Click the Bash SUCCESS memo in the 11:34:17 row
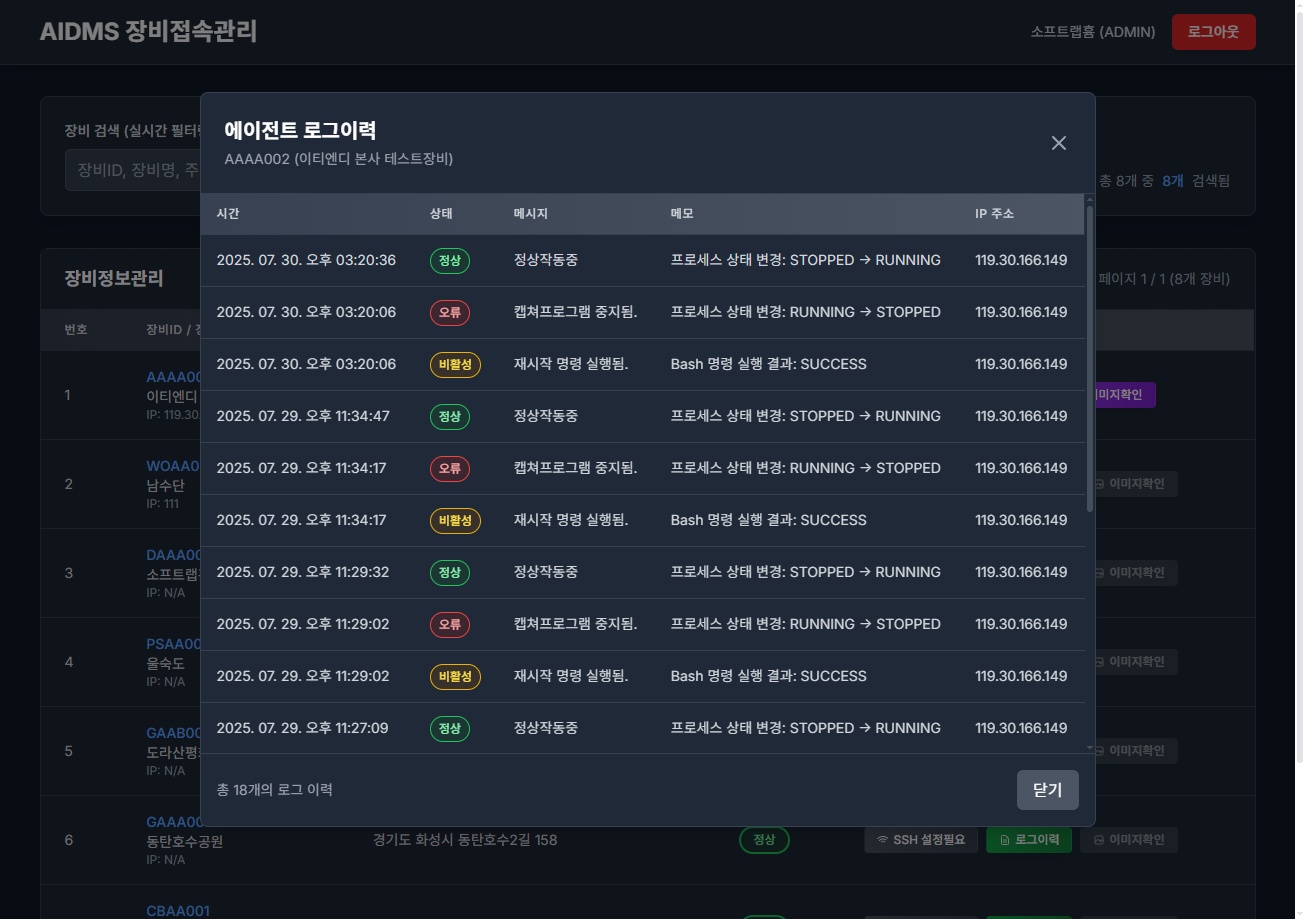 tap(768, 520)
